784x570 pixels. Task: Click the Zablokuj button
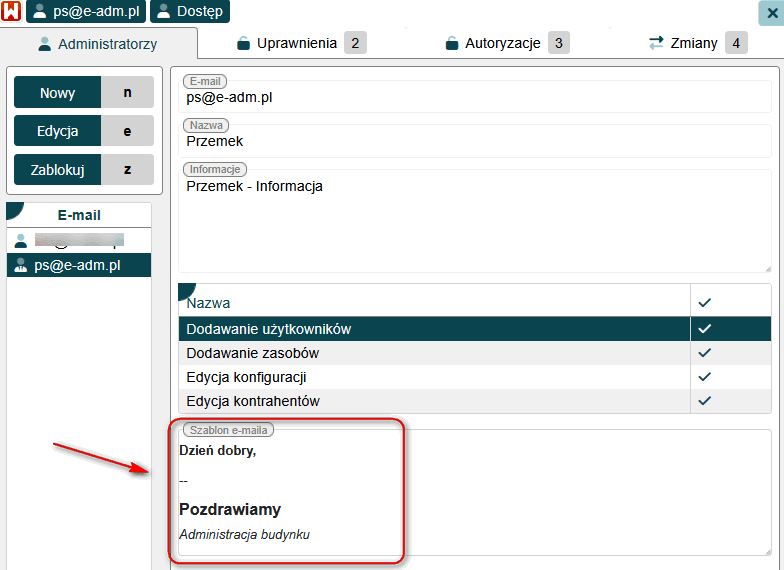tap(58, 169)
